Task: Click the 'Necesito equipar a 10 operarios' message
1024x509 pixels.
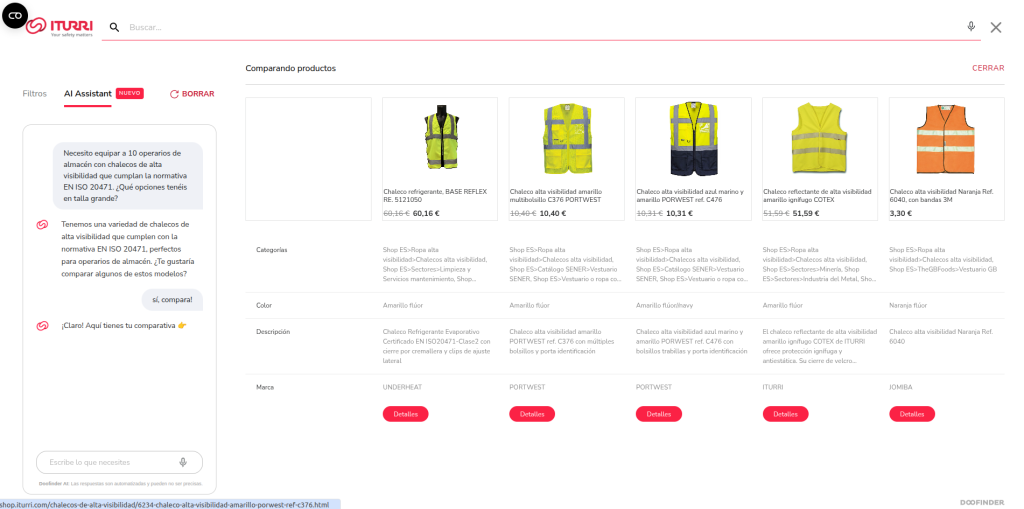Action: tap(128, 176)
